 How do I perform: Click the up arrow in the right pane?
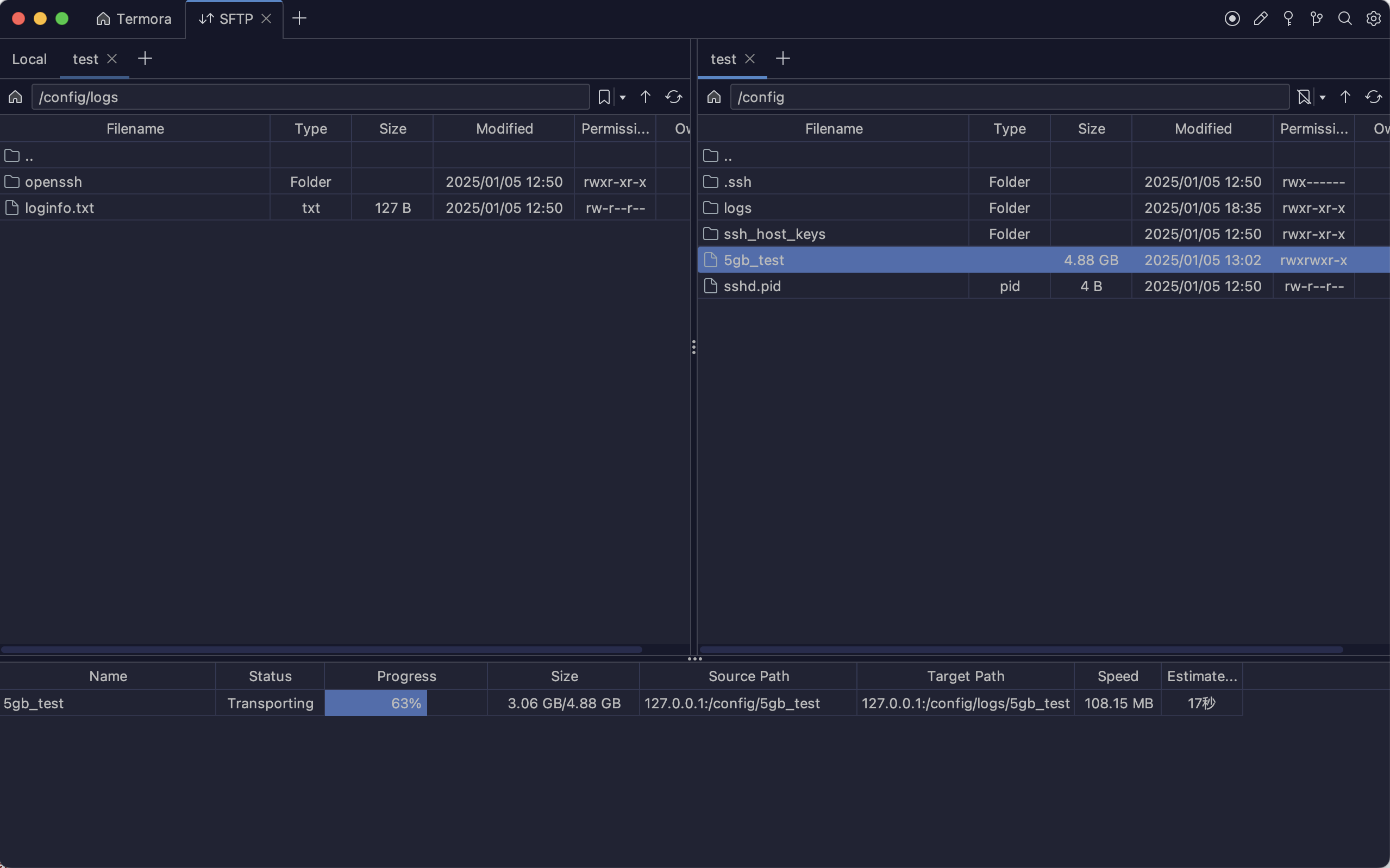coord(1345,97)
